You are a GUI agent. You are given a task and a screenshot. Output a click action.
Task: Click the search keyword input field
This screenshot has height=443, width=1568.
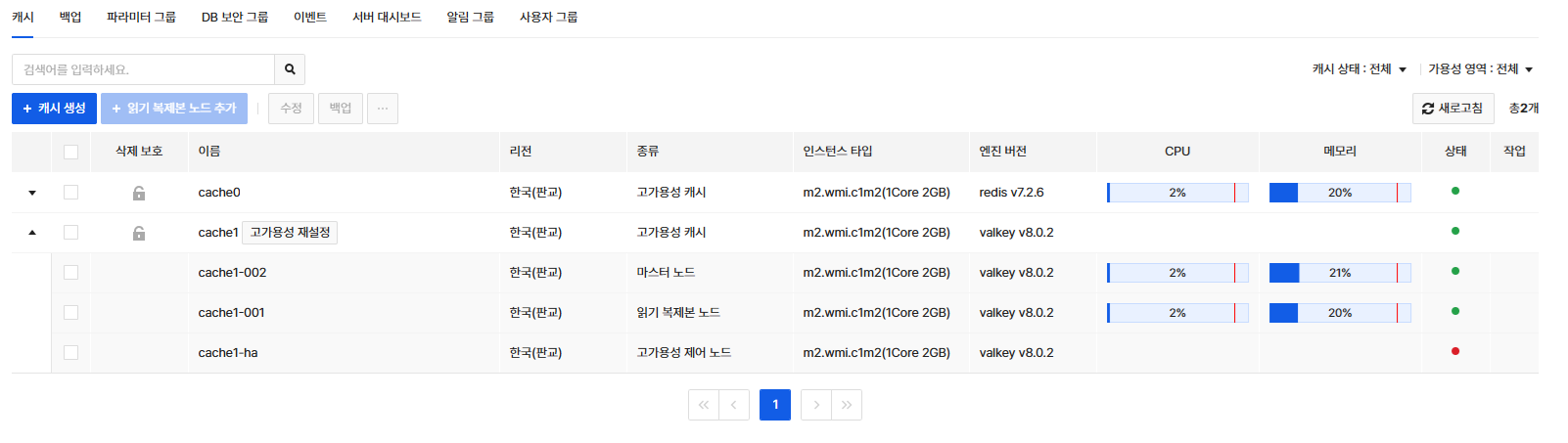click(x=143, y=69)
